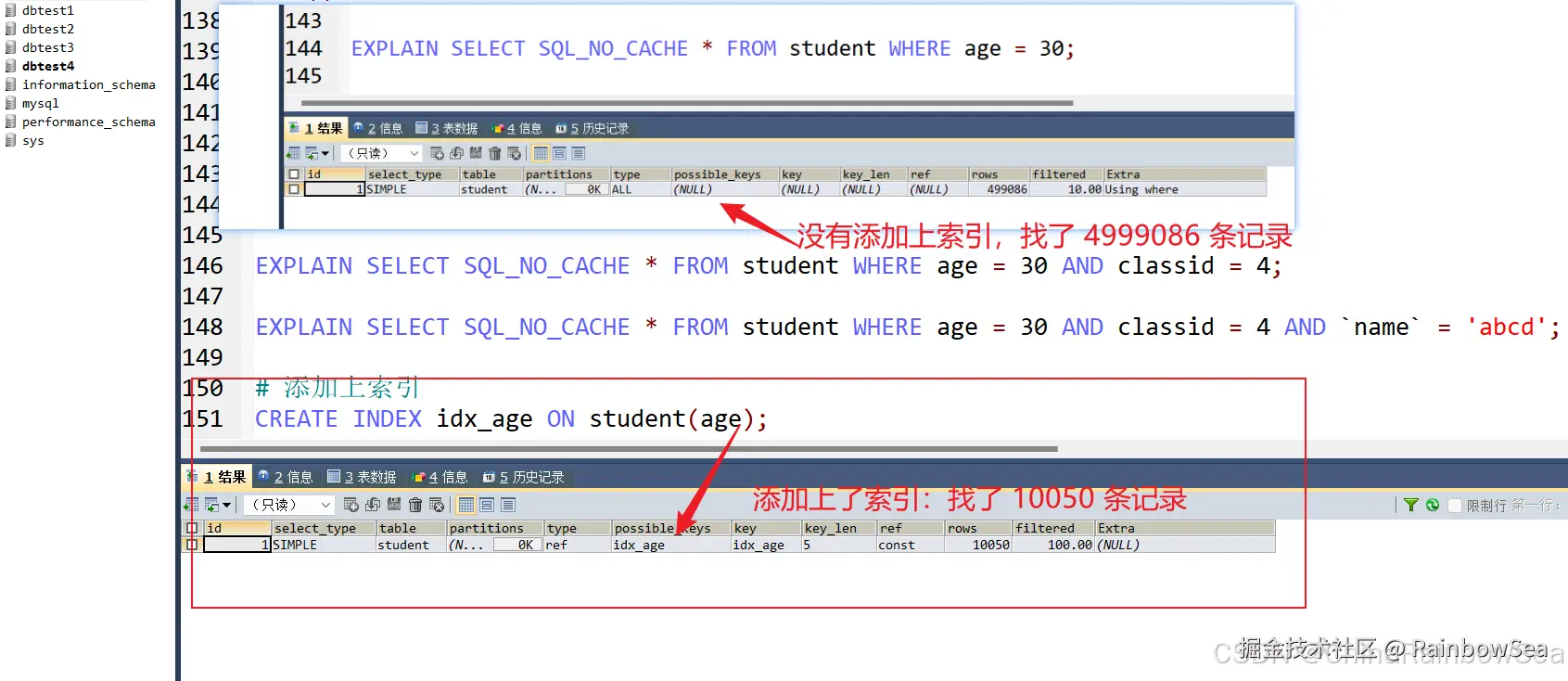
Task: Click the upper grid 'filtered' column header
Action: [x=1066, y=174]
